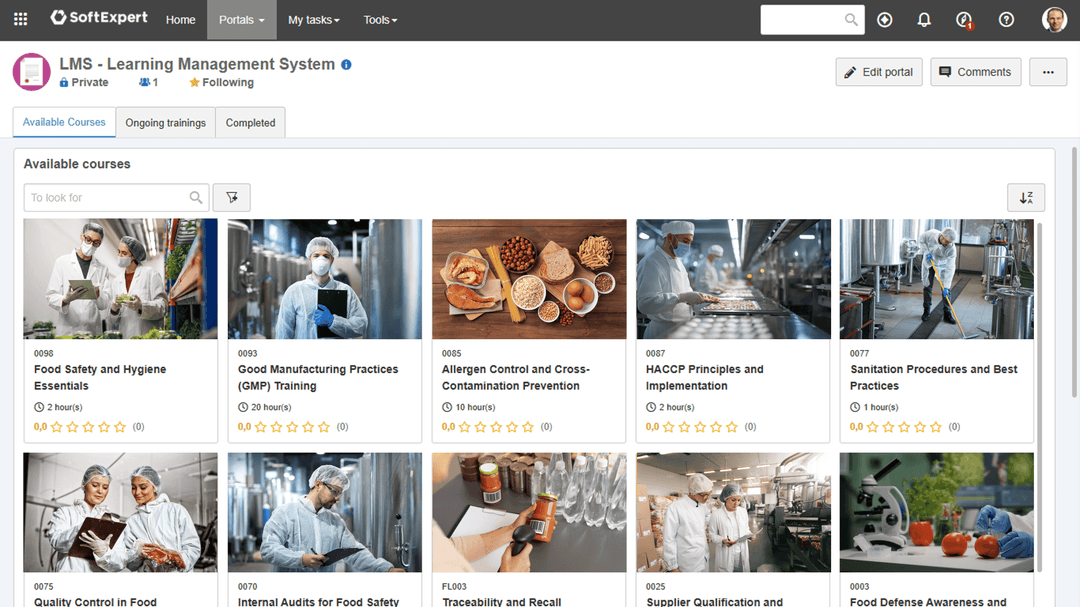Open the user profile avatar
Viewport: 1080px width, 607px height.
tap(1054, 20)
